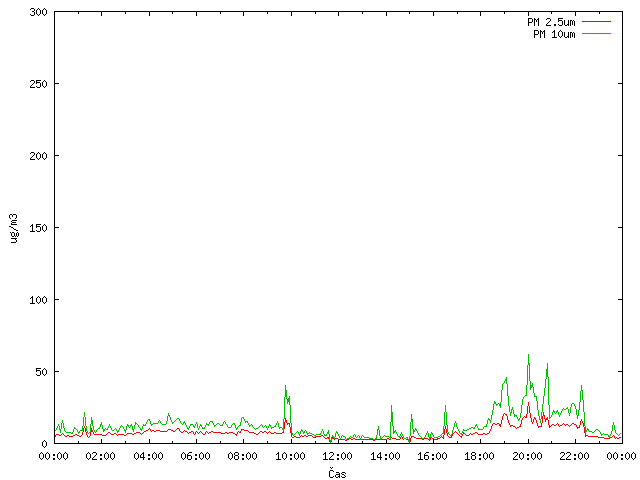
Task: Click the y-axis value 300
Action: pyautogui.click(x=38, y=12)
